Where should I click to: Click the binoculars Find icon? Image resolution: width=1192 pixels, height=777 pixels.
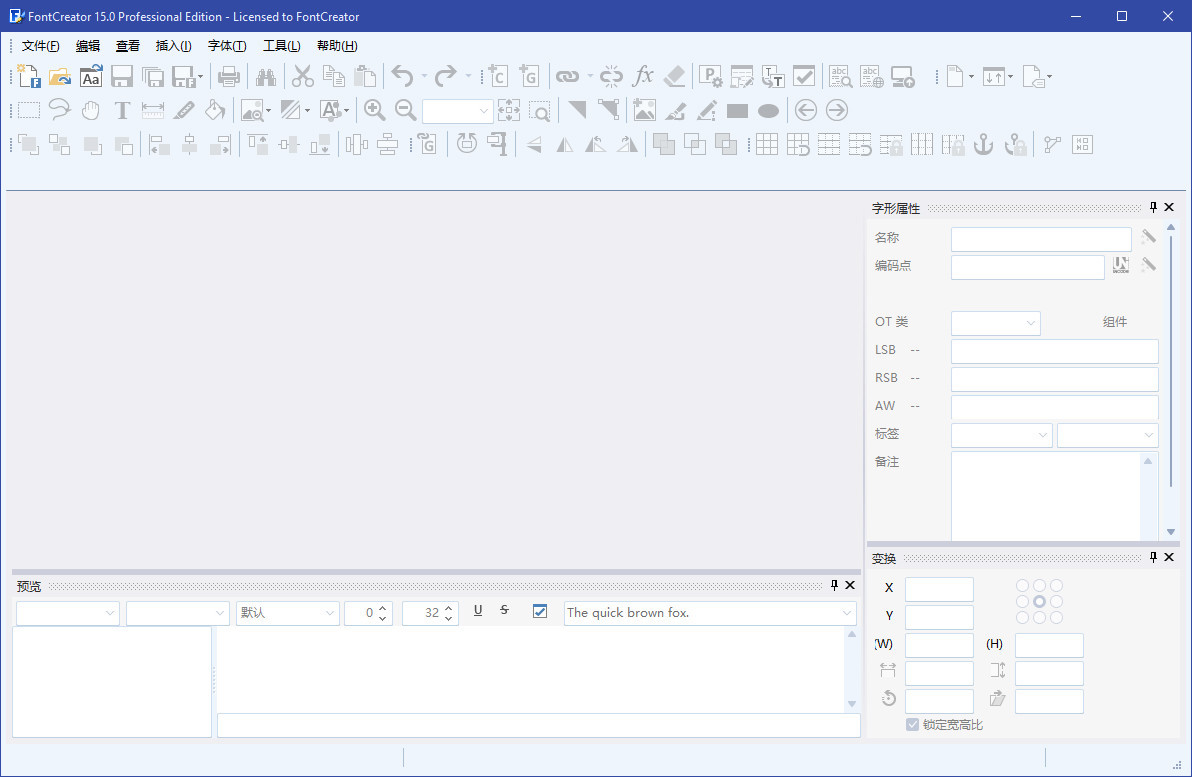pyautogui.click(x=265, y=76)
